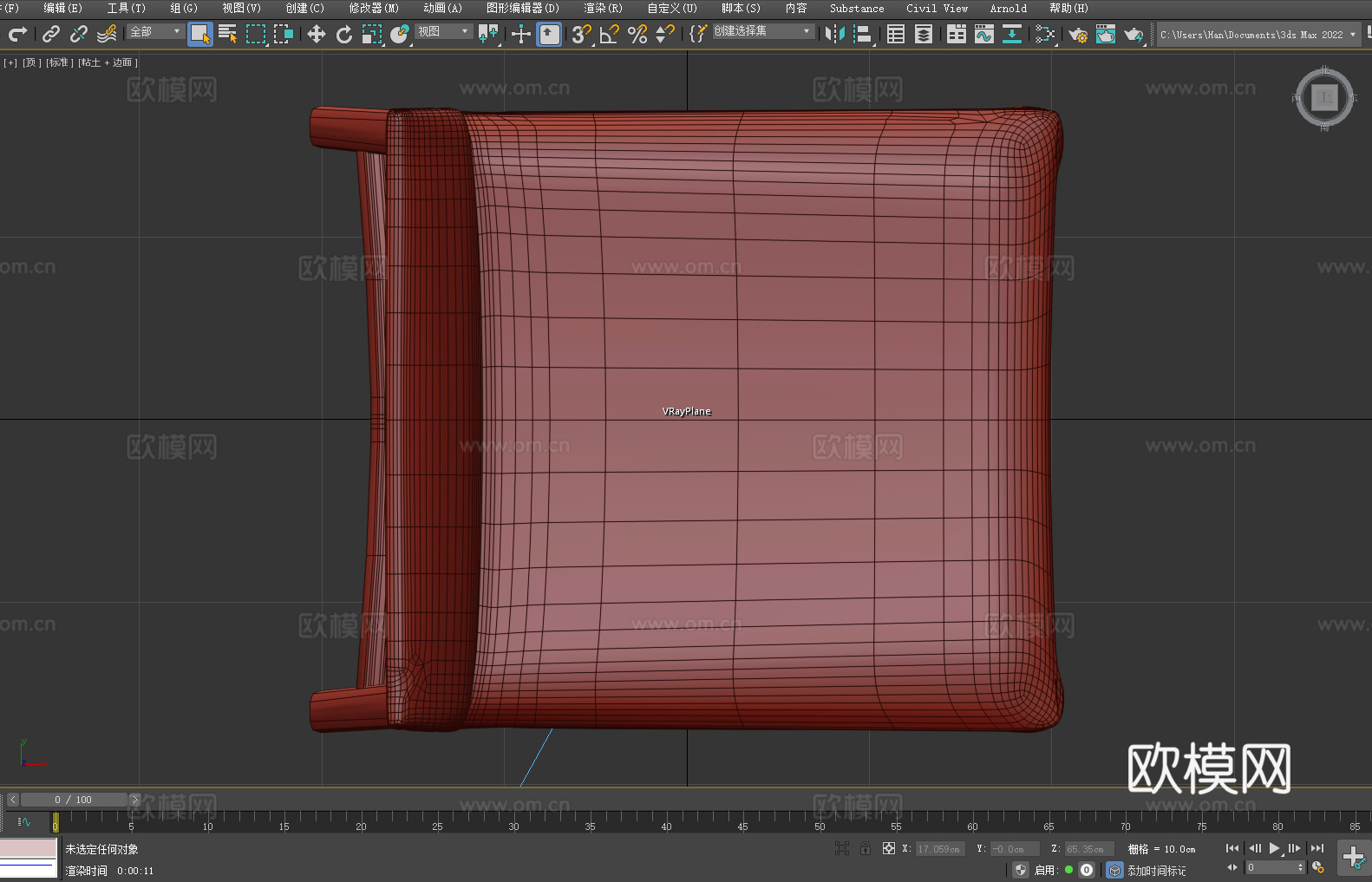This screenshot has width=1372, height=882.
Task: Open Rendered Frame Window icon
Action: point(1106,34)
